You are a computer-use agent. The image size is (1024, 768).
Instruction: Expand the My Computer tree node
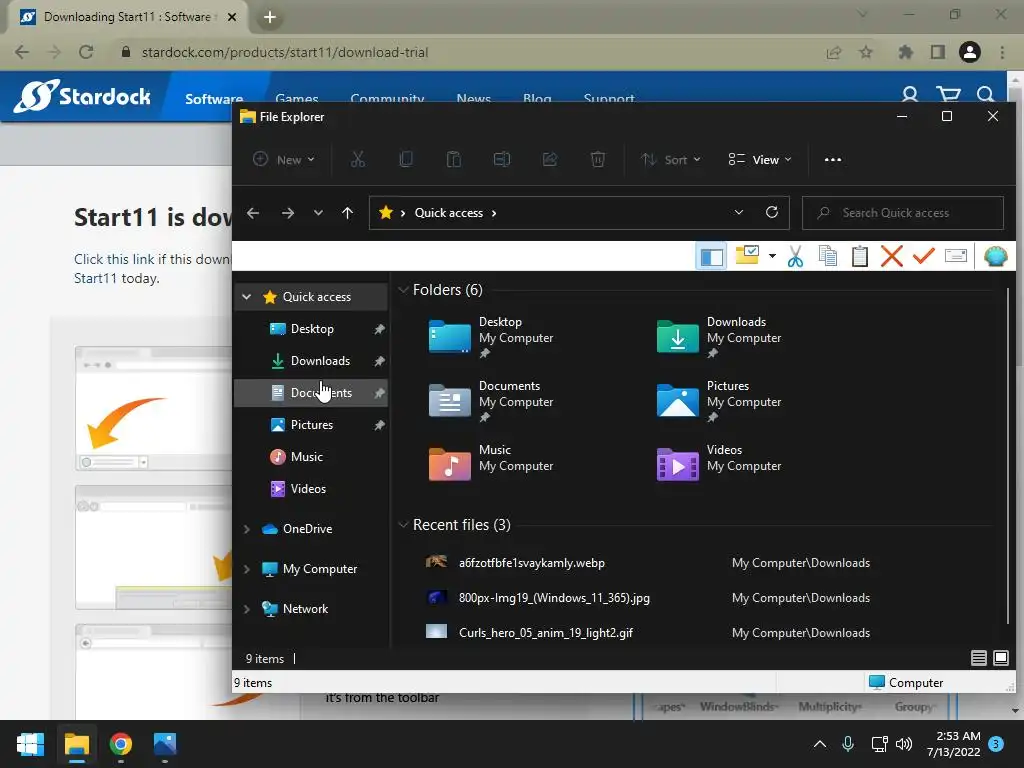tap(246, 569)
